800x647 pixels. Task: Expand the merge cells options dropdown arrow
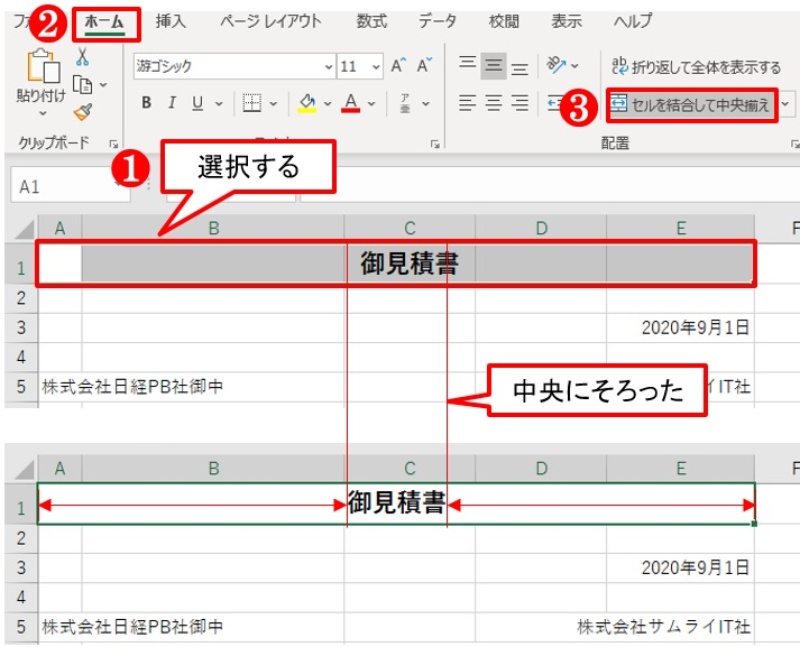[786, 104]
